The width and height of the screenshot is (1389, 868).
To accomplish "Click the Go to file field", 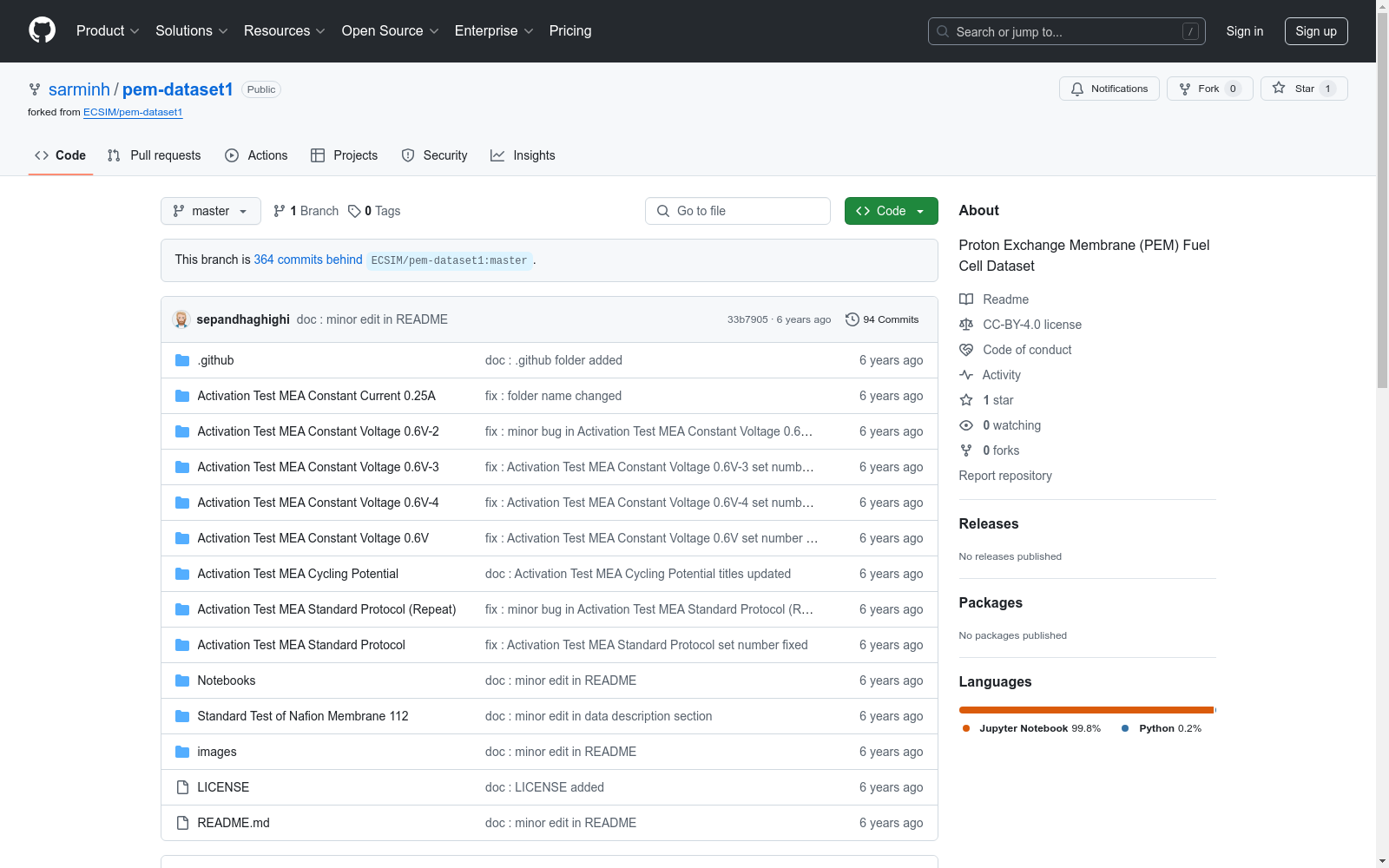I will click(x=738, y=211).
